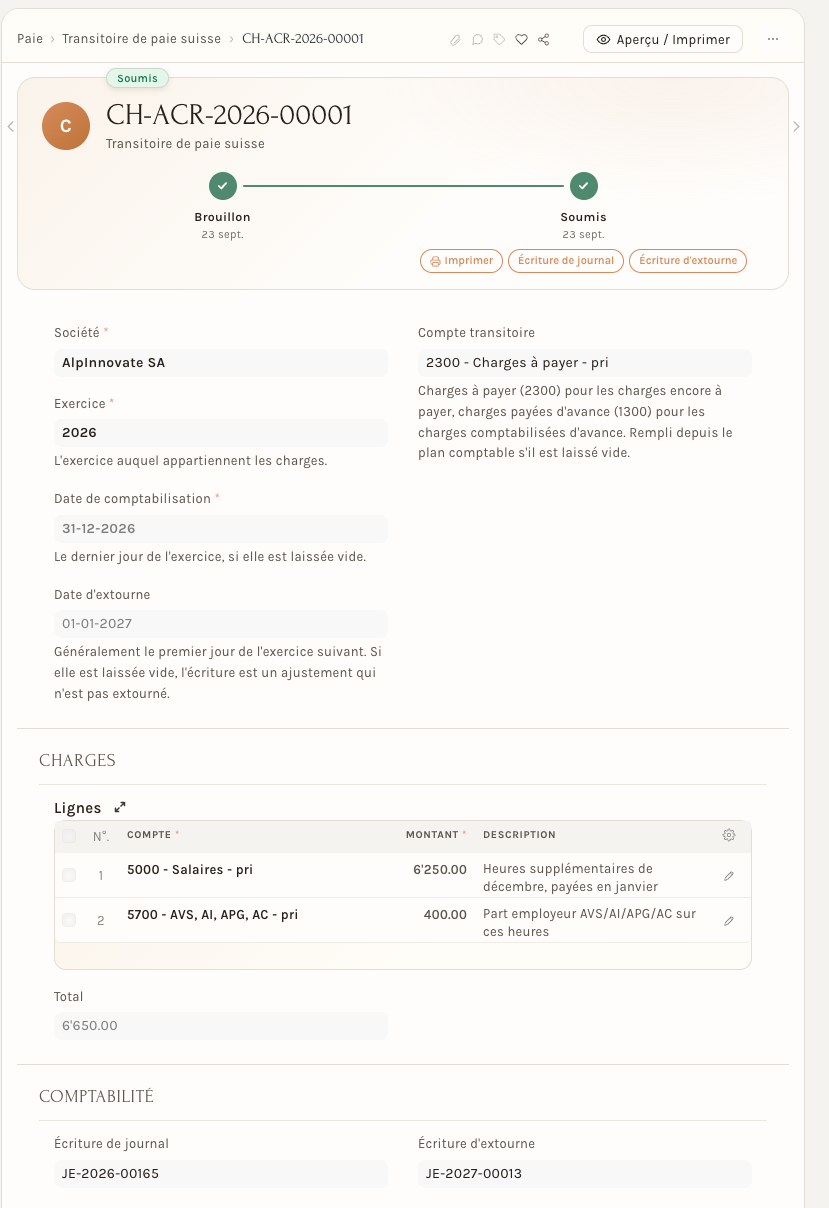The width and height of the screenshot is (829, 1208).
Task: Go to previous document with left chevron
Action: [10, 126]
